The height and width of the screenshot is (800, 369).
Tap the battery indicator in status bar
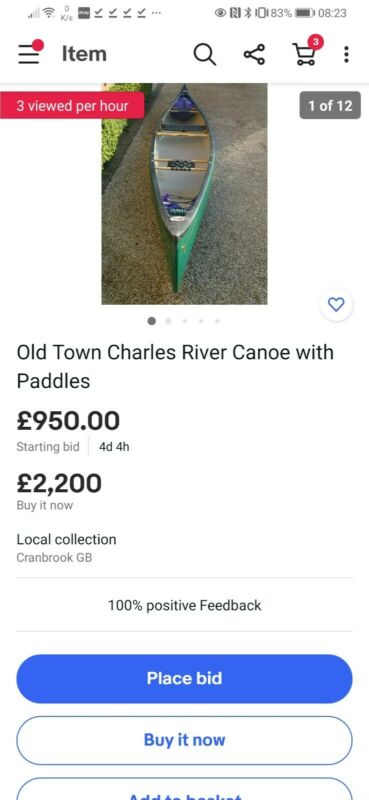click(x=305, y=13)
